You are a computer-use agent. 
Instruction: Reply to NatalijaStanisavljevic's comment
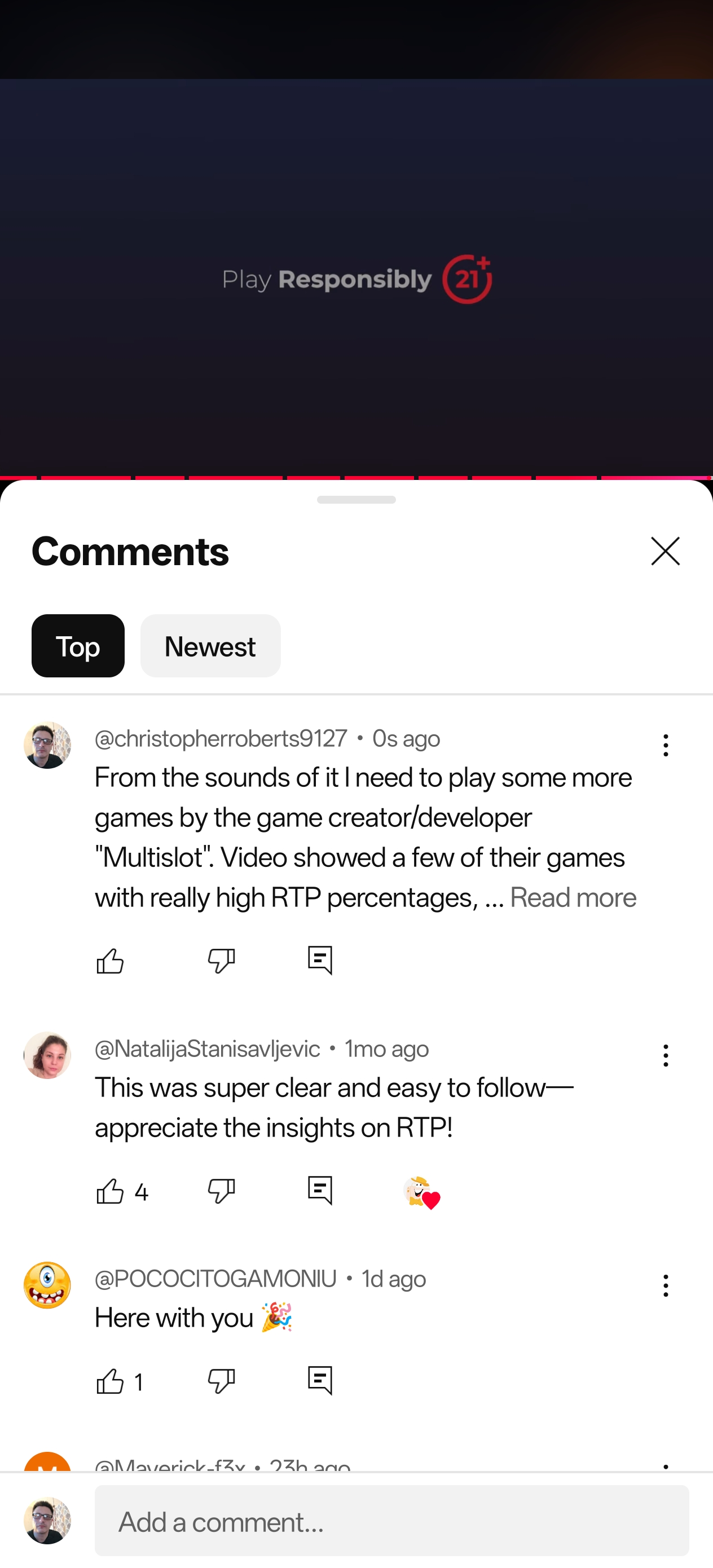(x=320, y=1191)
